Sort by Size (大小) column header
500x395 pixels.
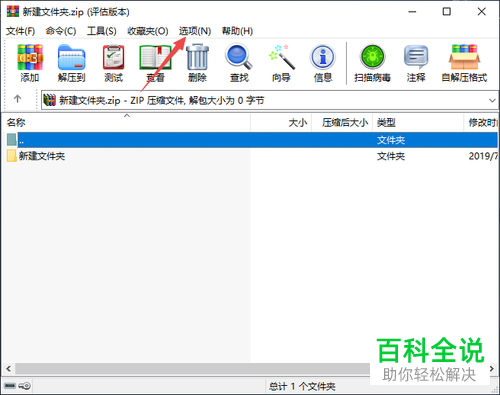tap(281, 123)
